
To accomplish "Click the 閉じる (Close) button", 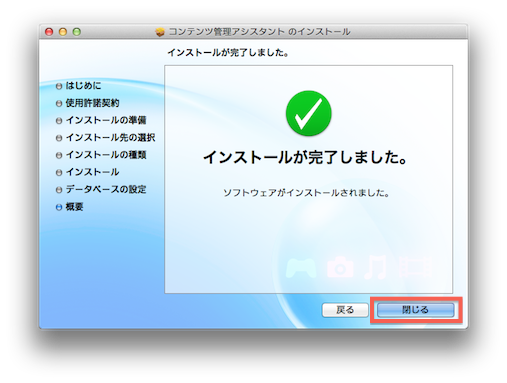I will tap(415, 310).
